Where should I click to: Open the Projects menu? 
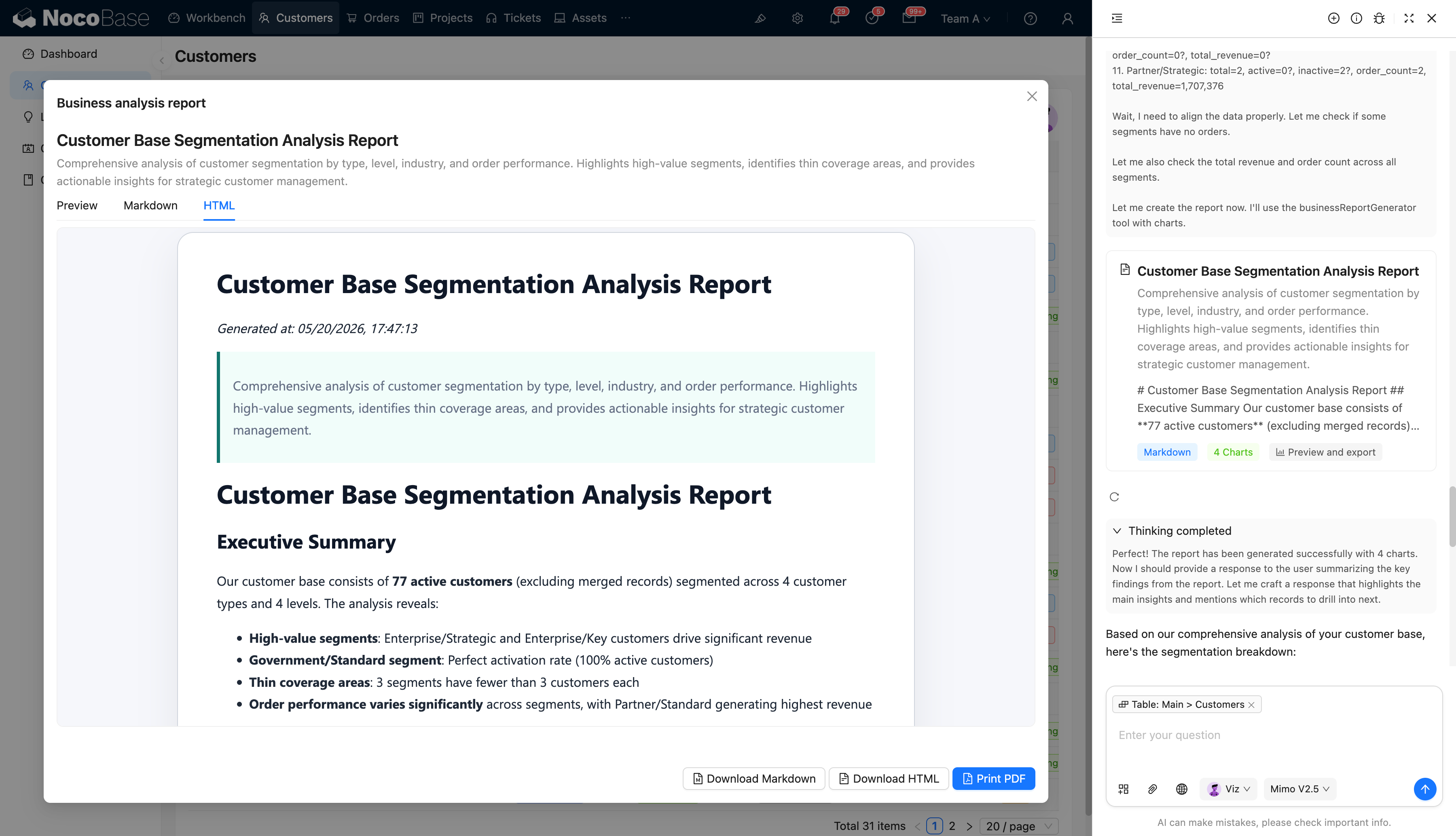click(x=442, y=18)
